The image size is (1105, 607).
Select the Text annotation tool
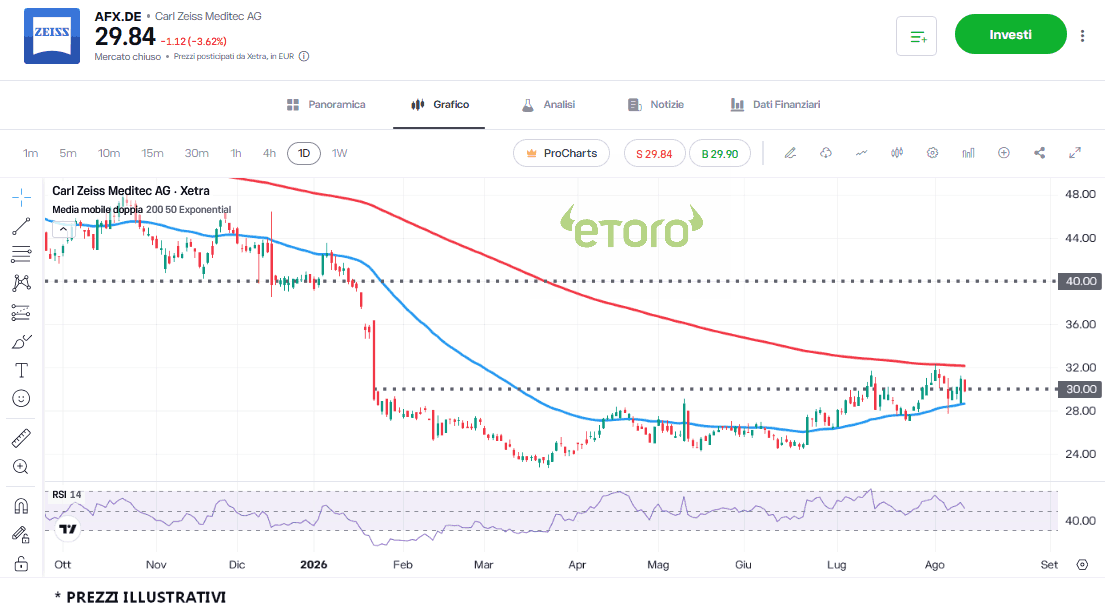(x=21, y=370)
